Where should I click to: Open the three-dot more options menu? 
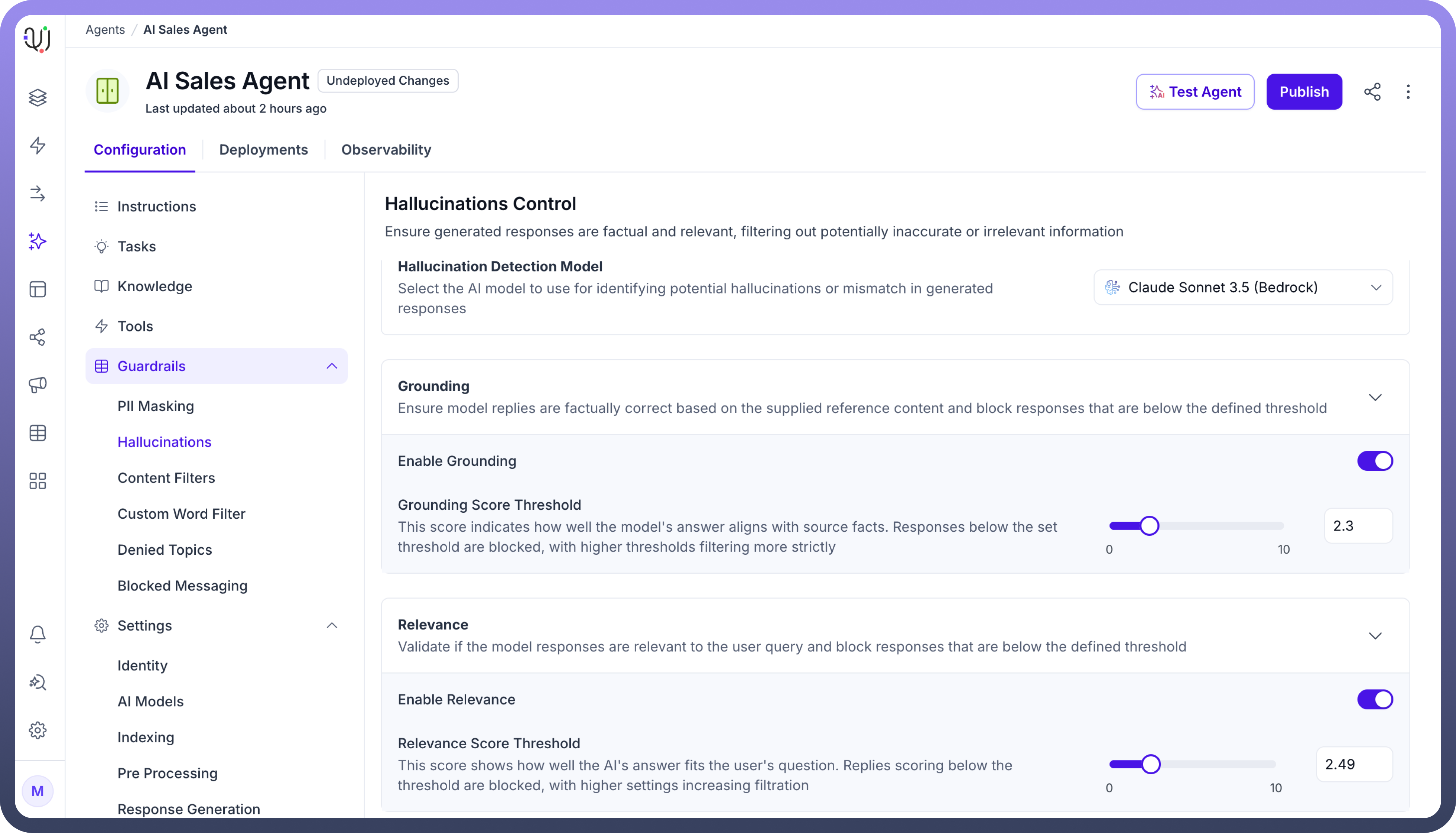click(x=1408, y=91)
